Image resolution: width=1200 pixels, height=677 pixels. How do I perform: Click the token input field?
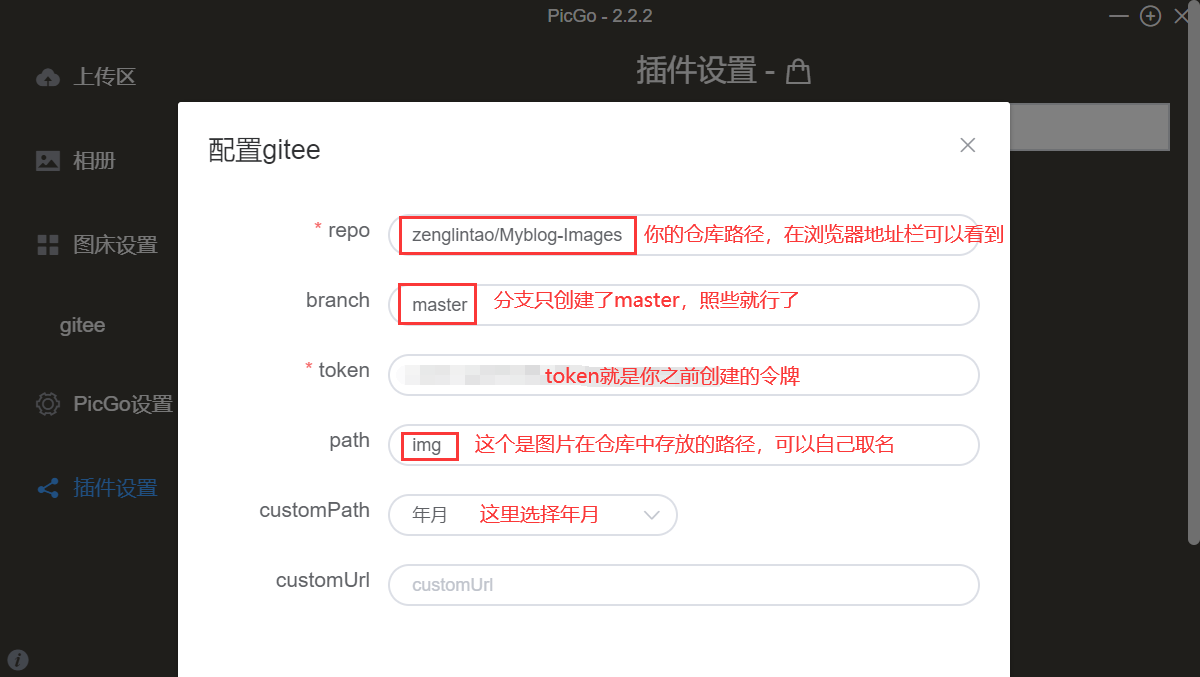683,375
